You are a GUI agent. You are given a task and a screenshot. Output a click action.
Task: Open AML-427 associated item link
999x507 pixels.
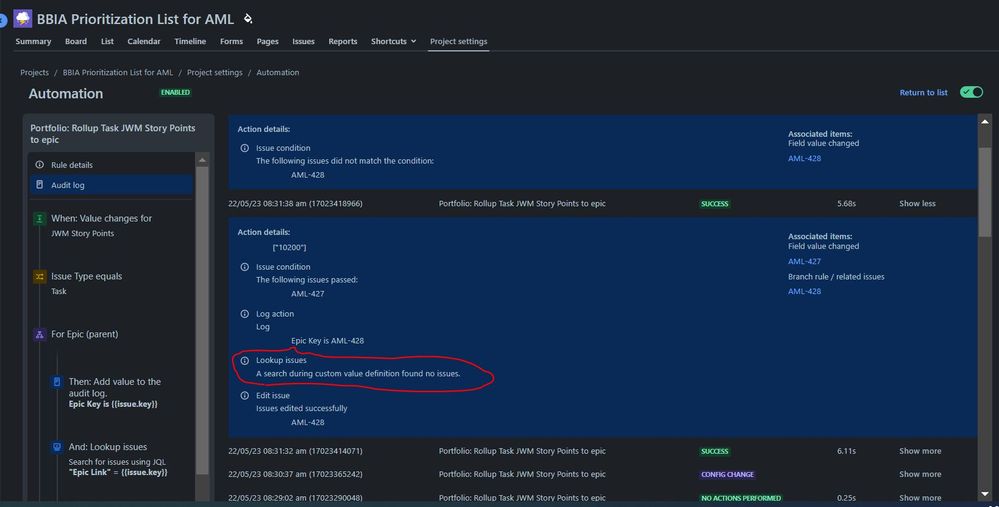click(x=804, y=262)
